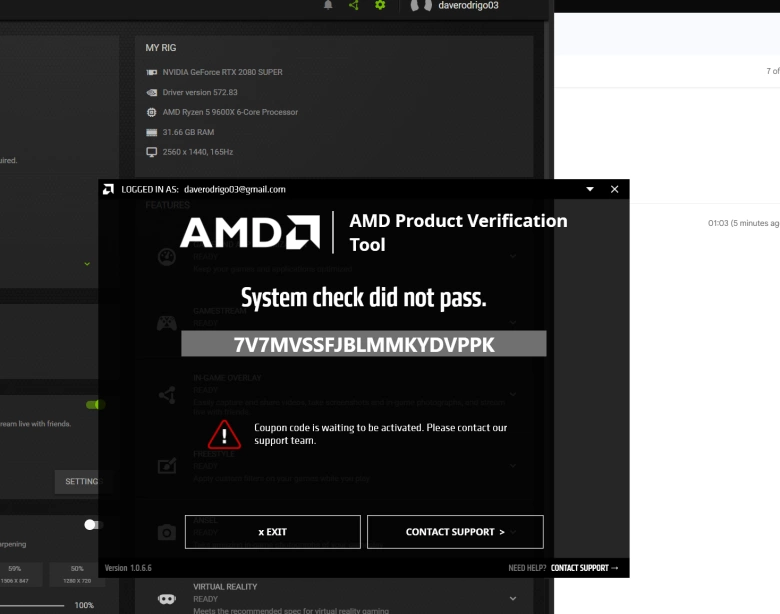Expand FREESTYLE feature chevron
Viewport: 780px width, 614px height.
coord(512,466)
